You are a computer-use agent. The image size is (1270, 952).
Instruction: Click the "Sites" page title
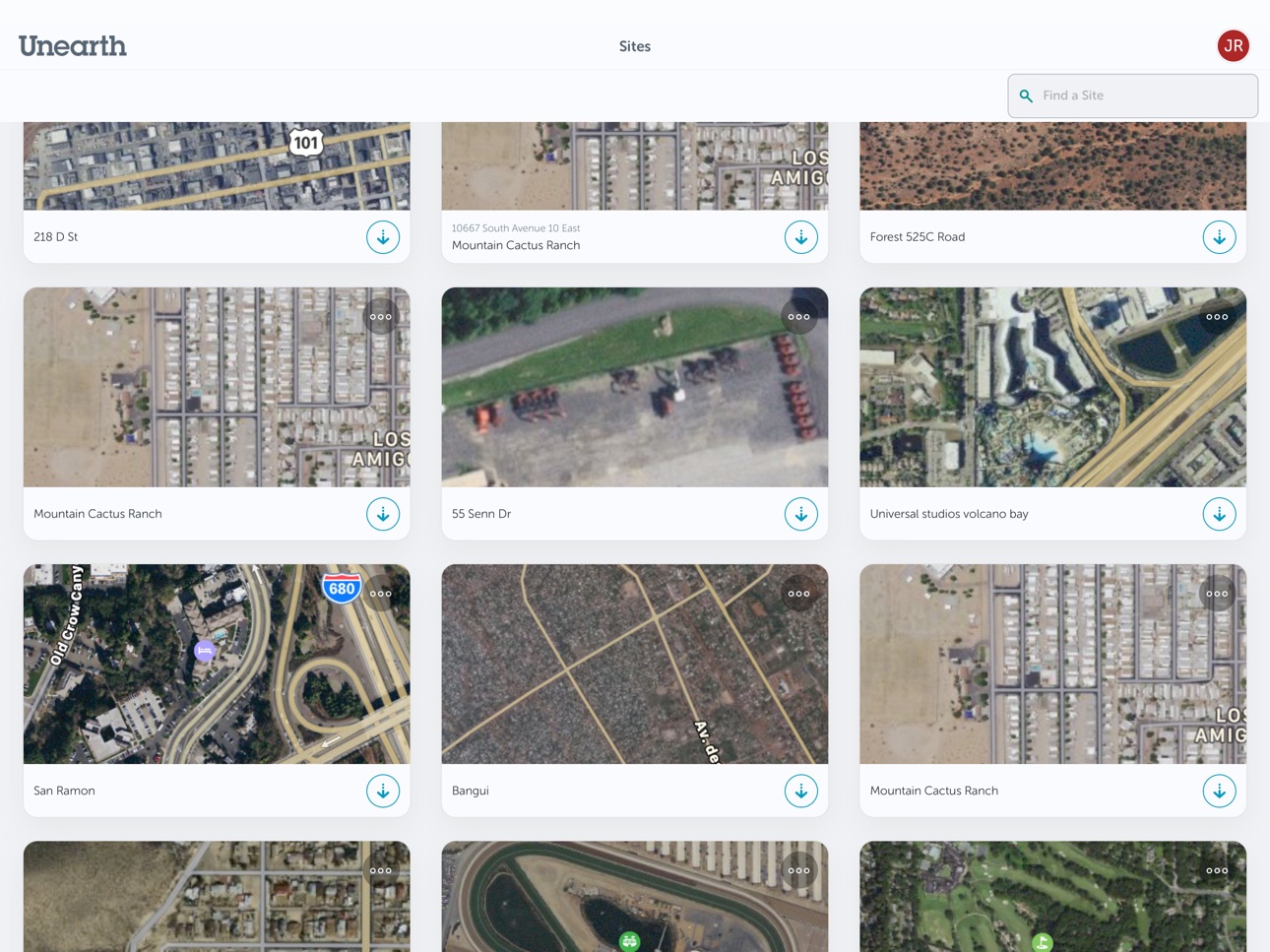(x=635, y=46)
